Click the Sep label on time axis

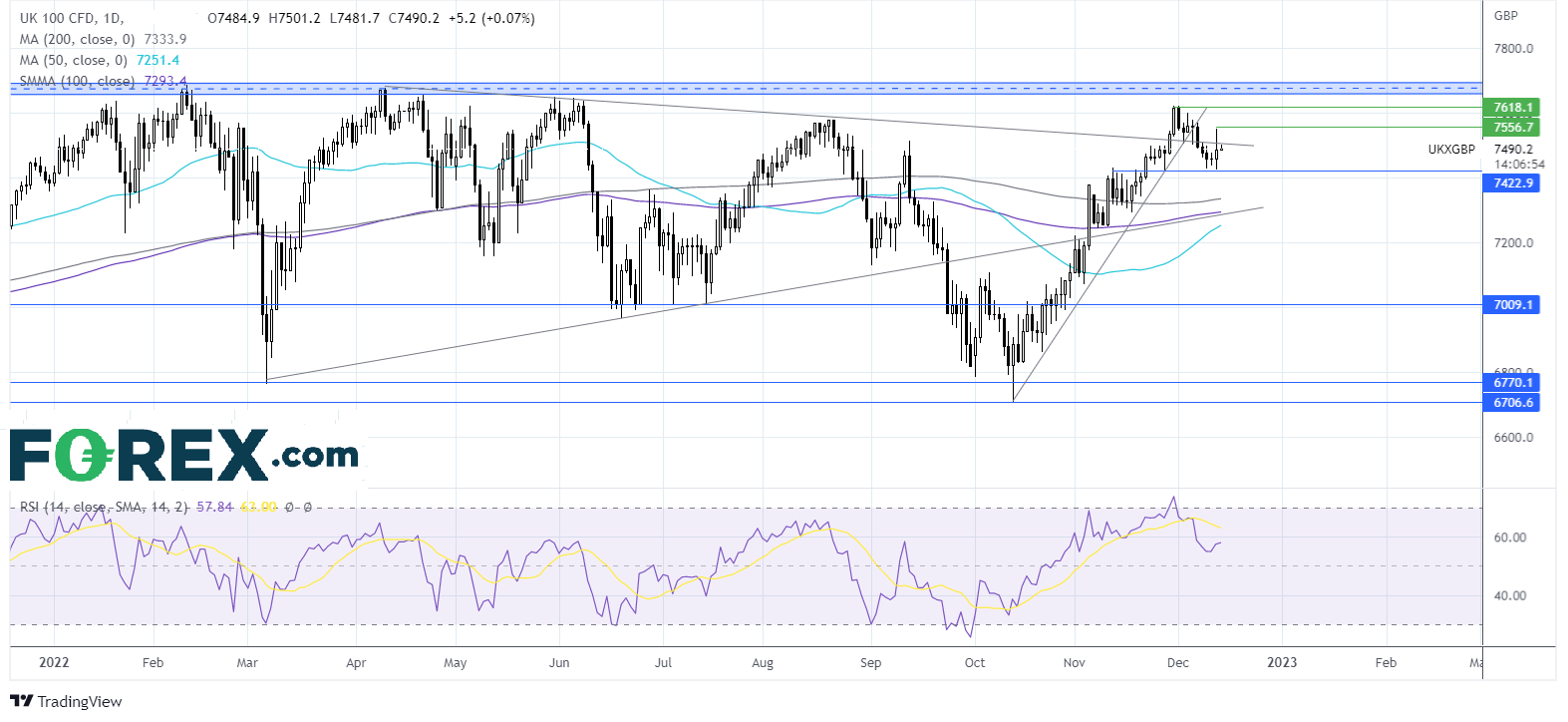pos(870,662)
